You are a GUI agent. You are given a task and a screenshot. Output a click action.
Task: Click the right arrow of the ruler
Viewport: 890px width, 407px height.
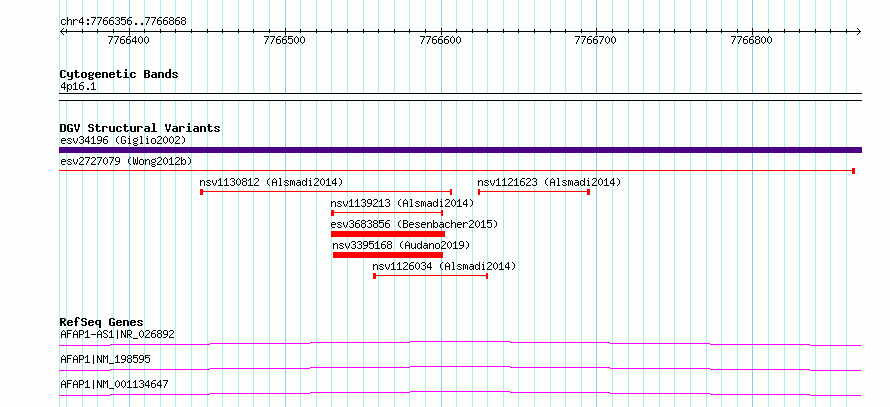(859, 31)
